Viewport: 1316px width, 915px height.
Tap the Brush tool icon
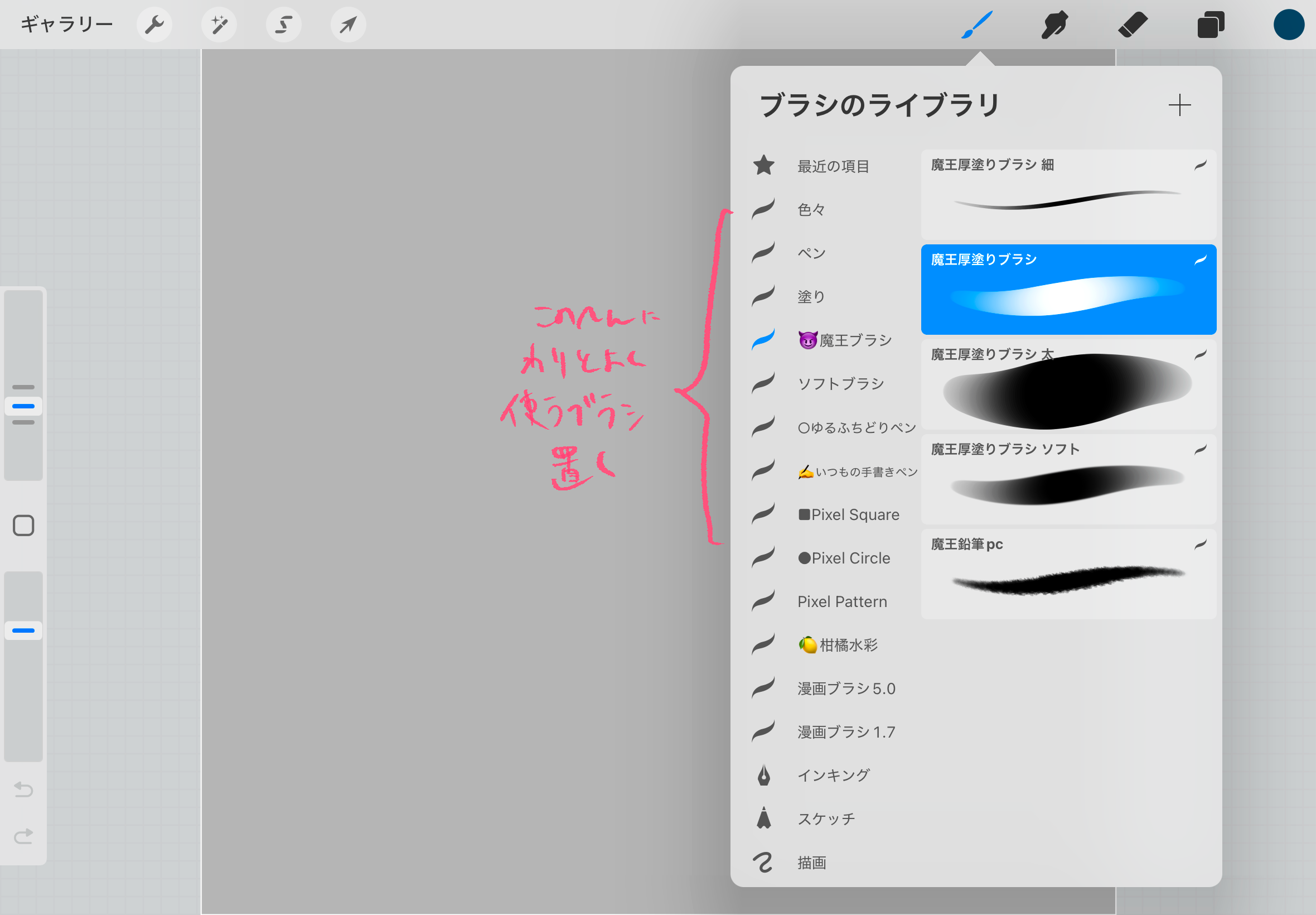coord(977,25)
